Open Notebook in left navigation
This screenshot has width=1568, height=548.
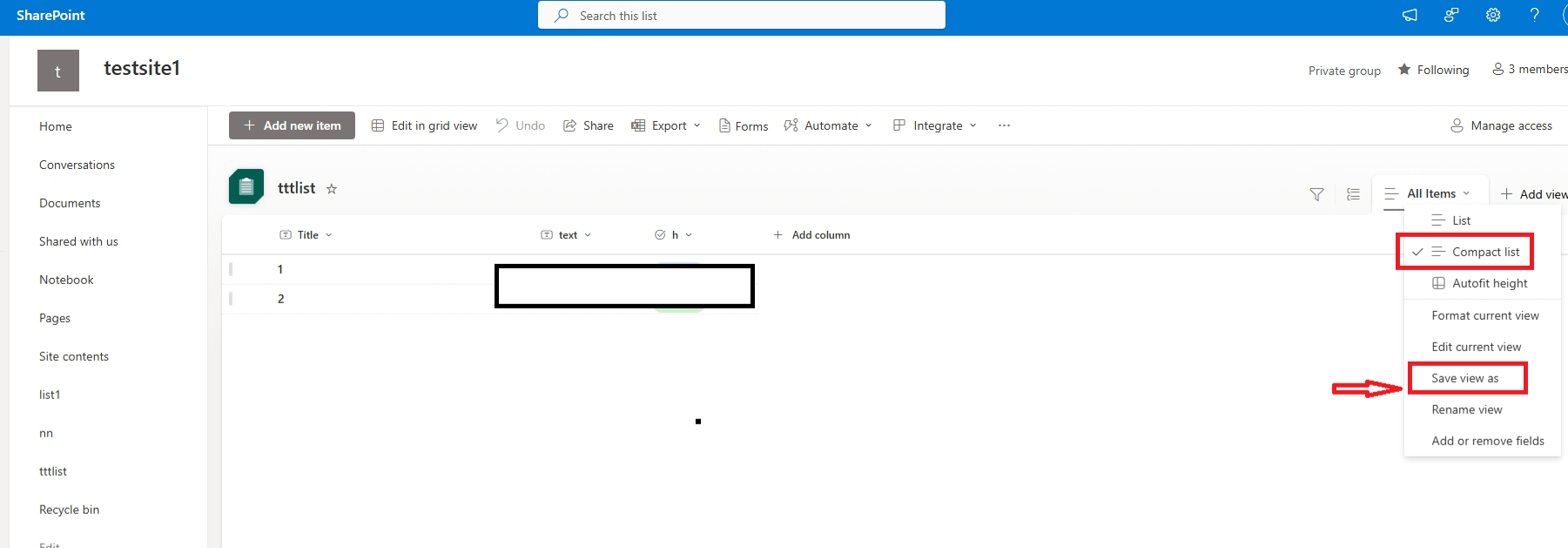[66, 280]
